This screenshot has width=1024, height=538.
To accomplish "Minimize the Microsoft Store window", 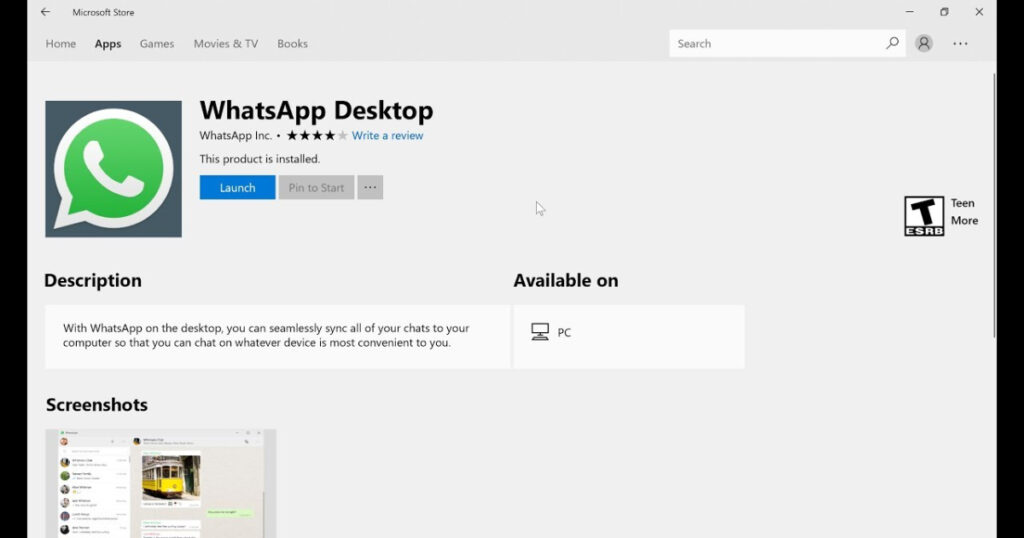I will point(909,12).
